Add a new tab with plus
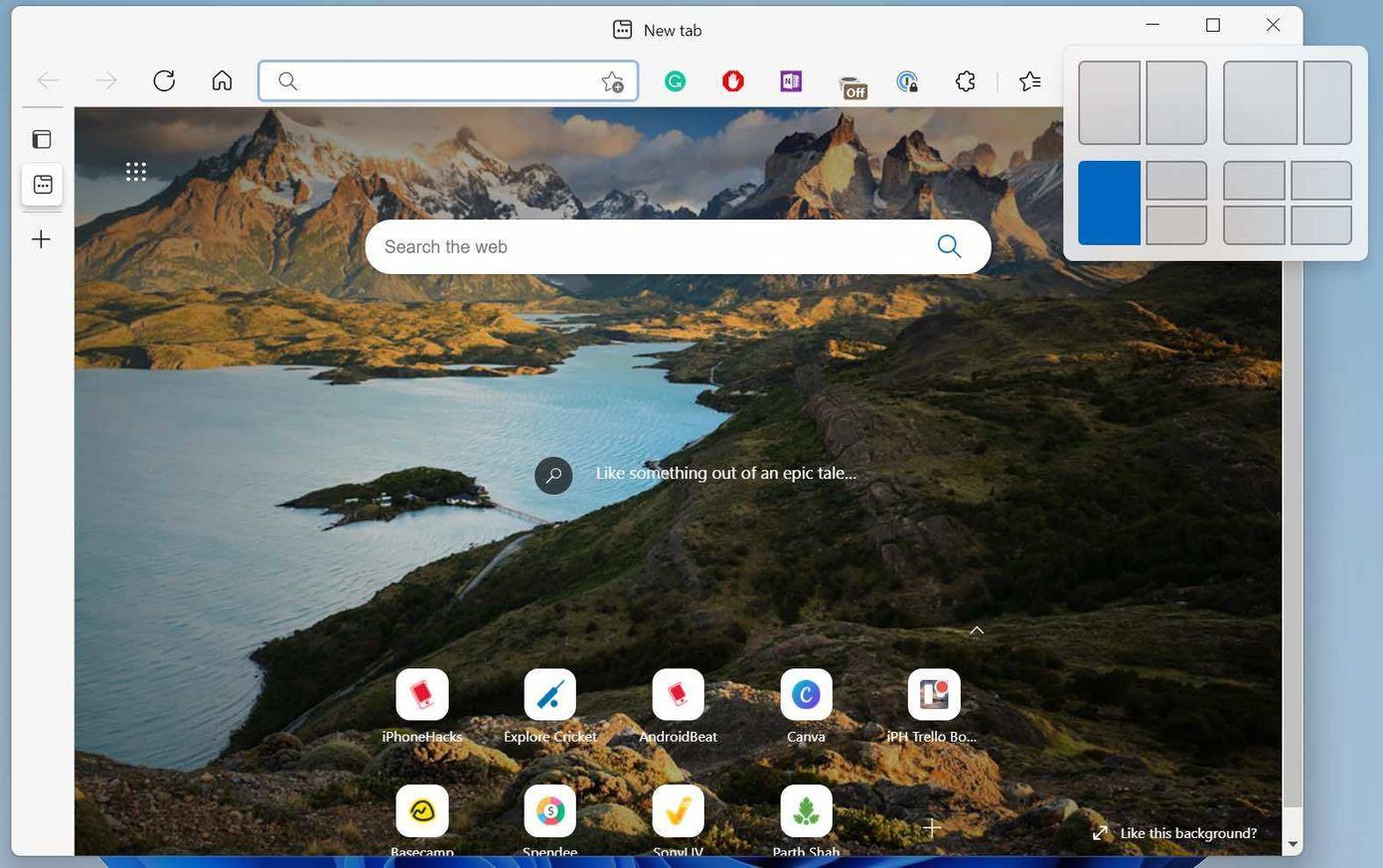Viewport: 1383px width, 868px height. [x=42, y=239]
